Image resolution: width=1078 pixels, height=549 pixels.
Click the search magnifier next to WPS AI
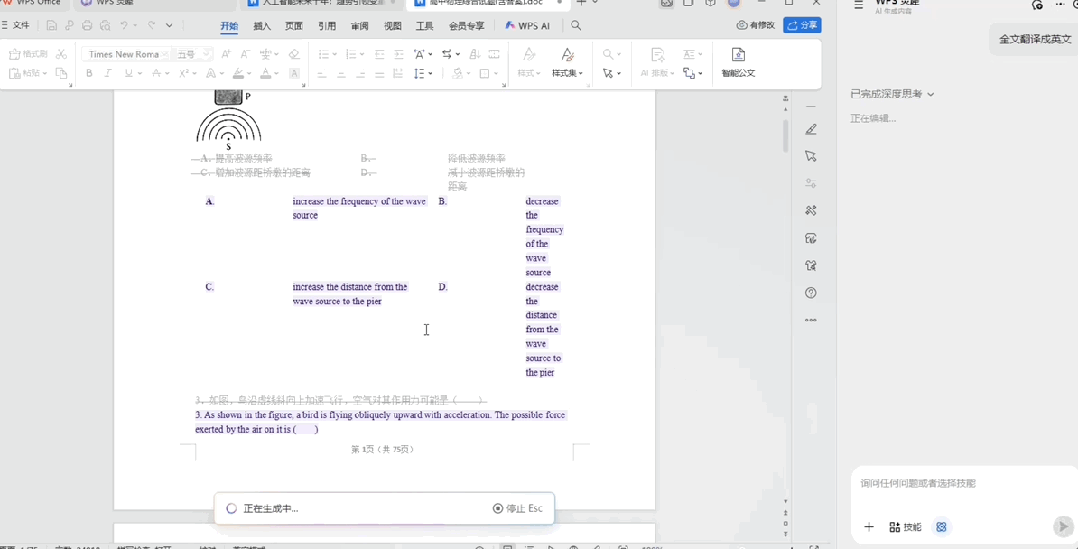[576, 25]
